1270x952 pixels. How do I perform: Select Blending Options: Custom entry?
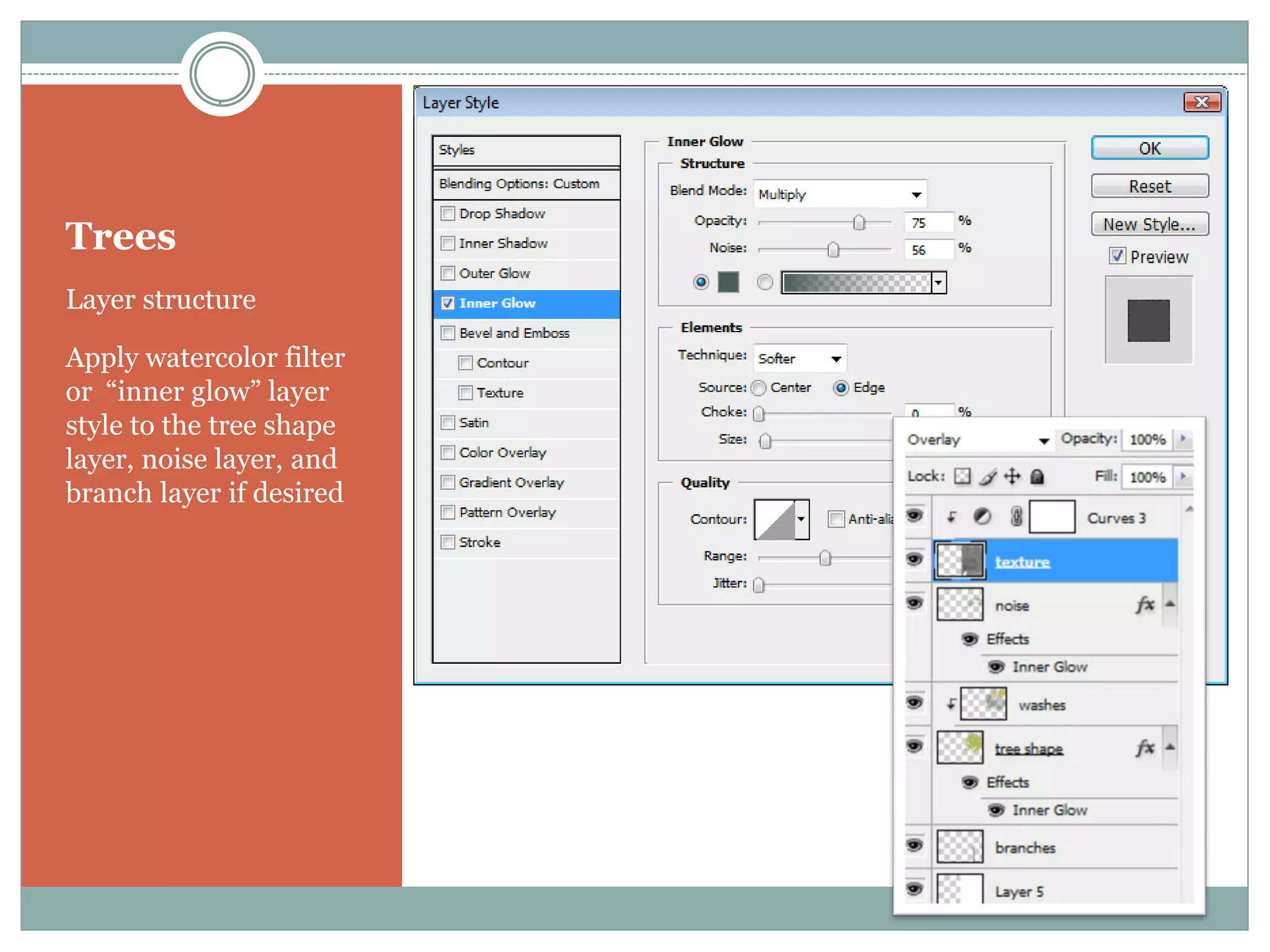click(x=519, y=184)
